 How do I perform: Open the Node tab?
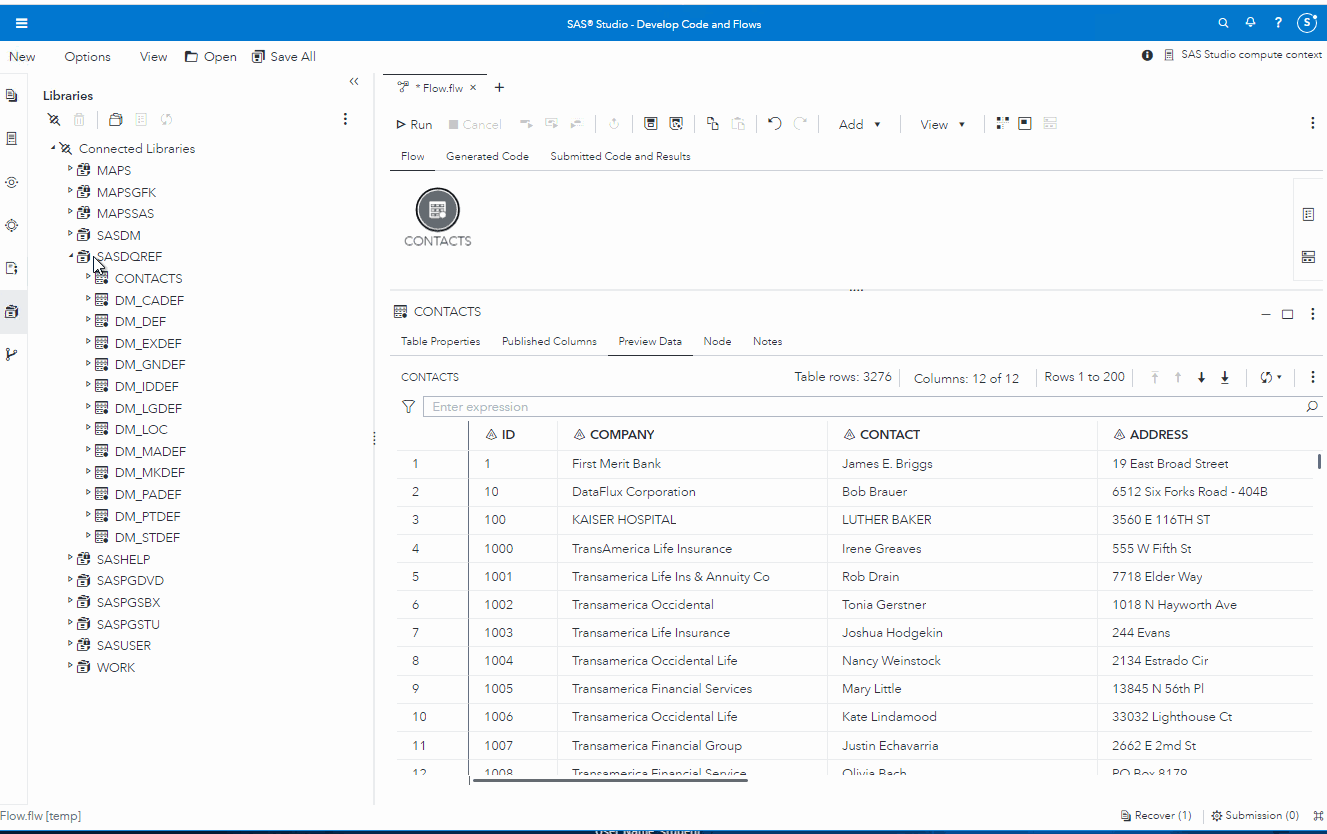point(717,342)
